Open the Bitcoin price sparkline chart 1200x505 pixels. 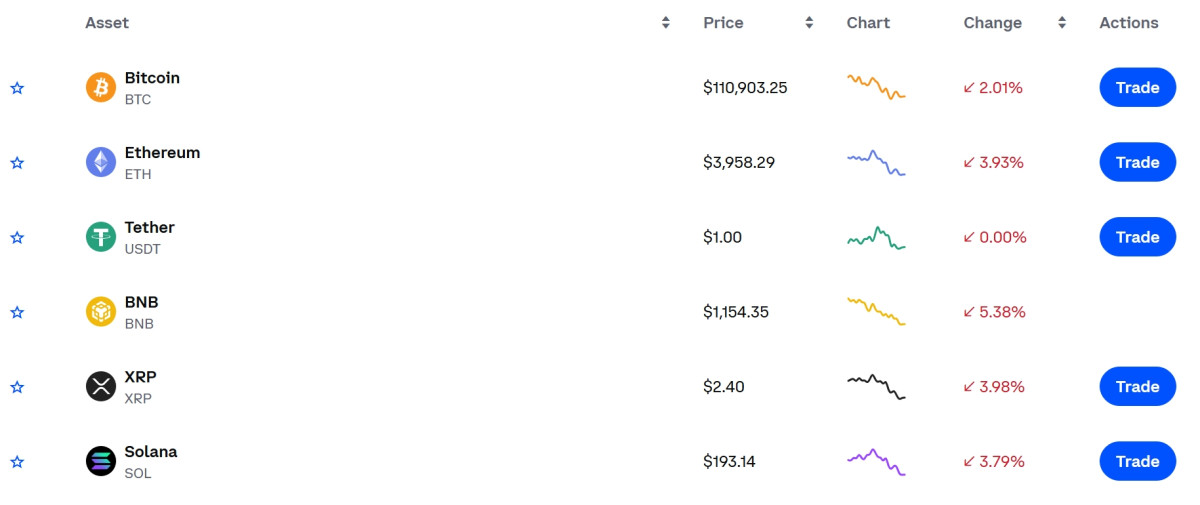[876, 87]
